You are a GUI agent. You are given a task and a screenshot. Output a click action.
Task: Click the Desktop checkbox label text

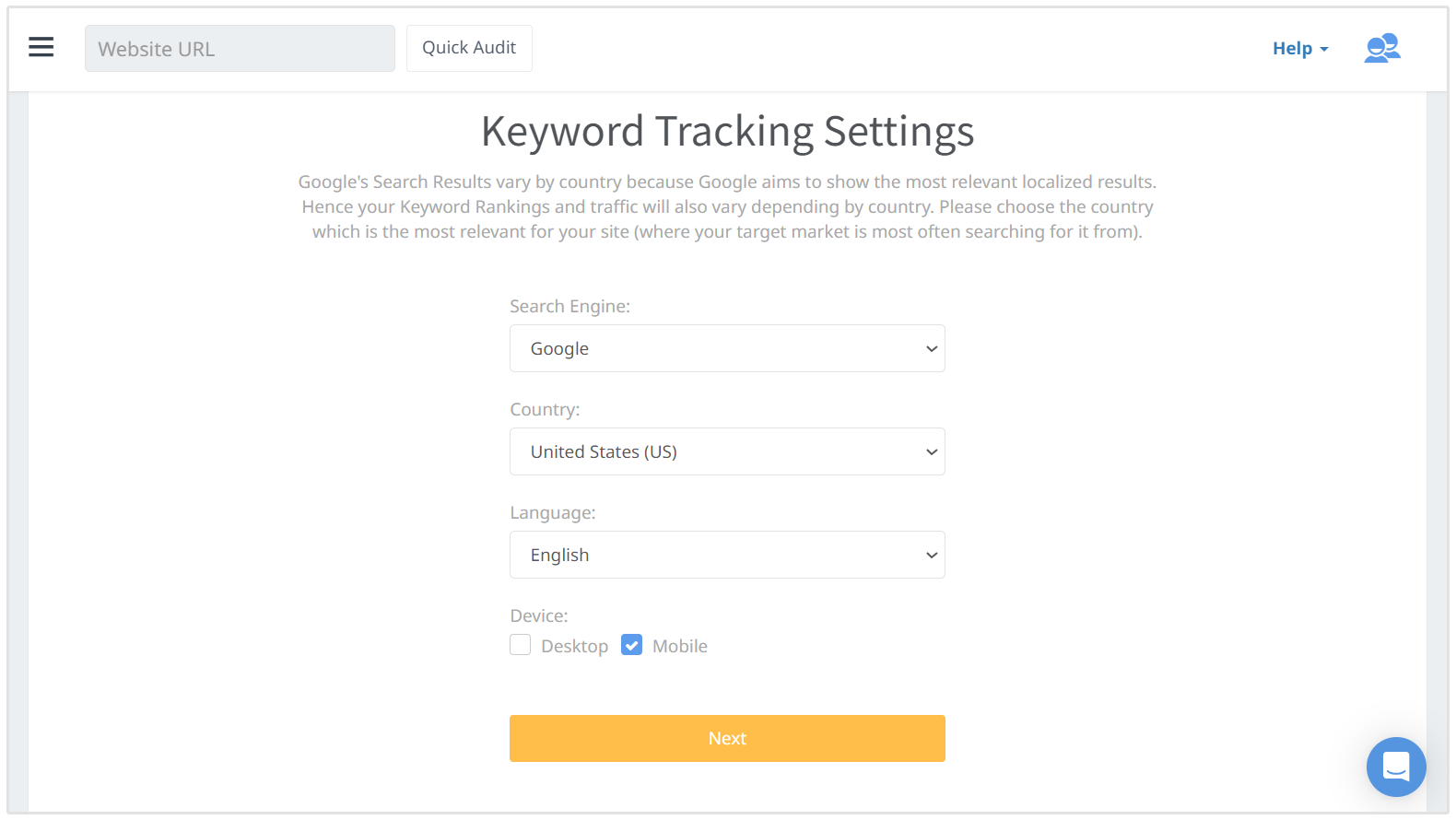574,647
